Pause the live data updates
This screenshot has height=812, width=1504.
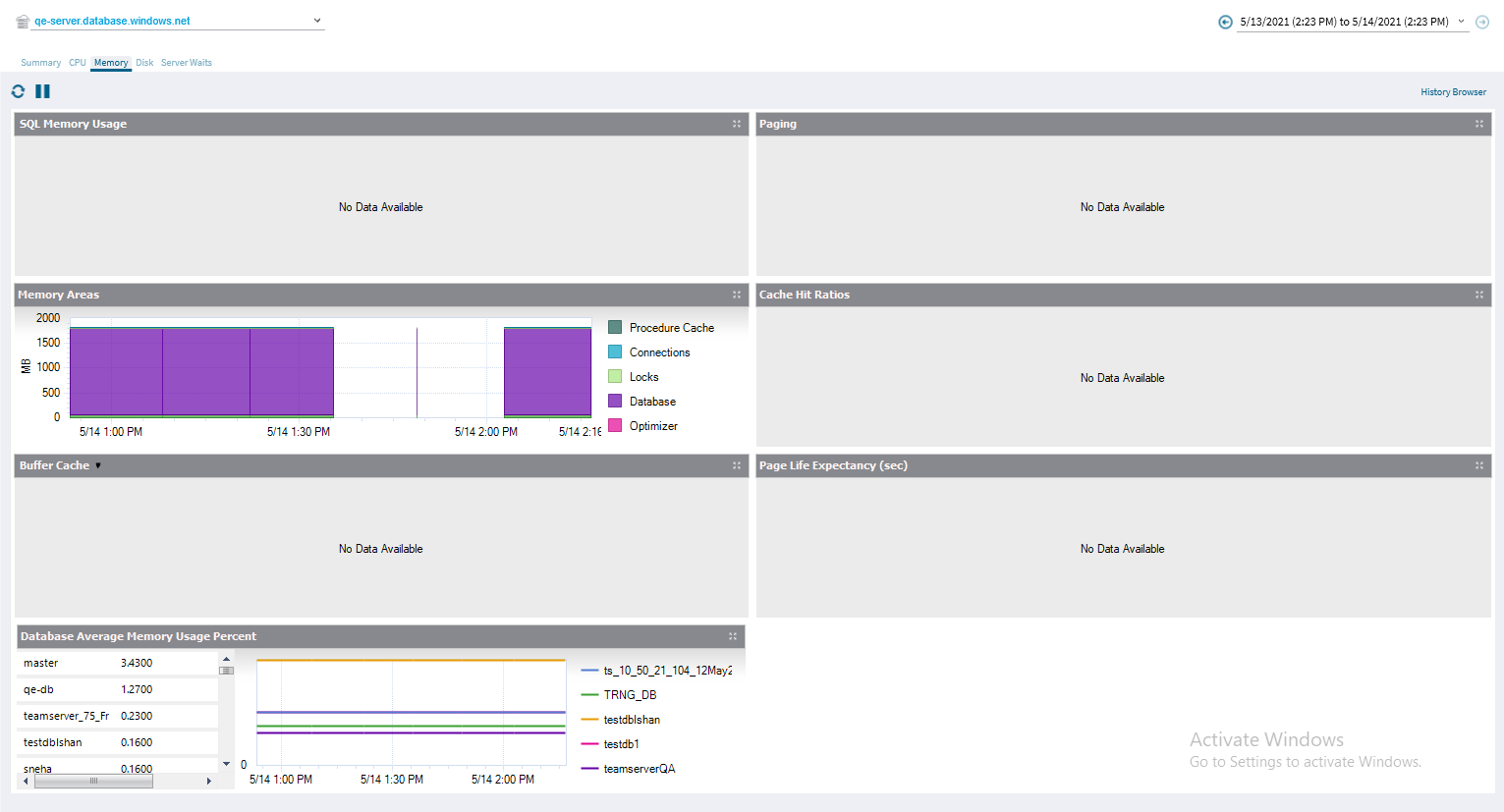(x=42, y=91)
